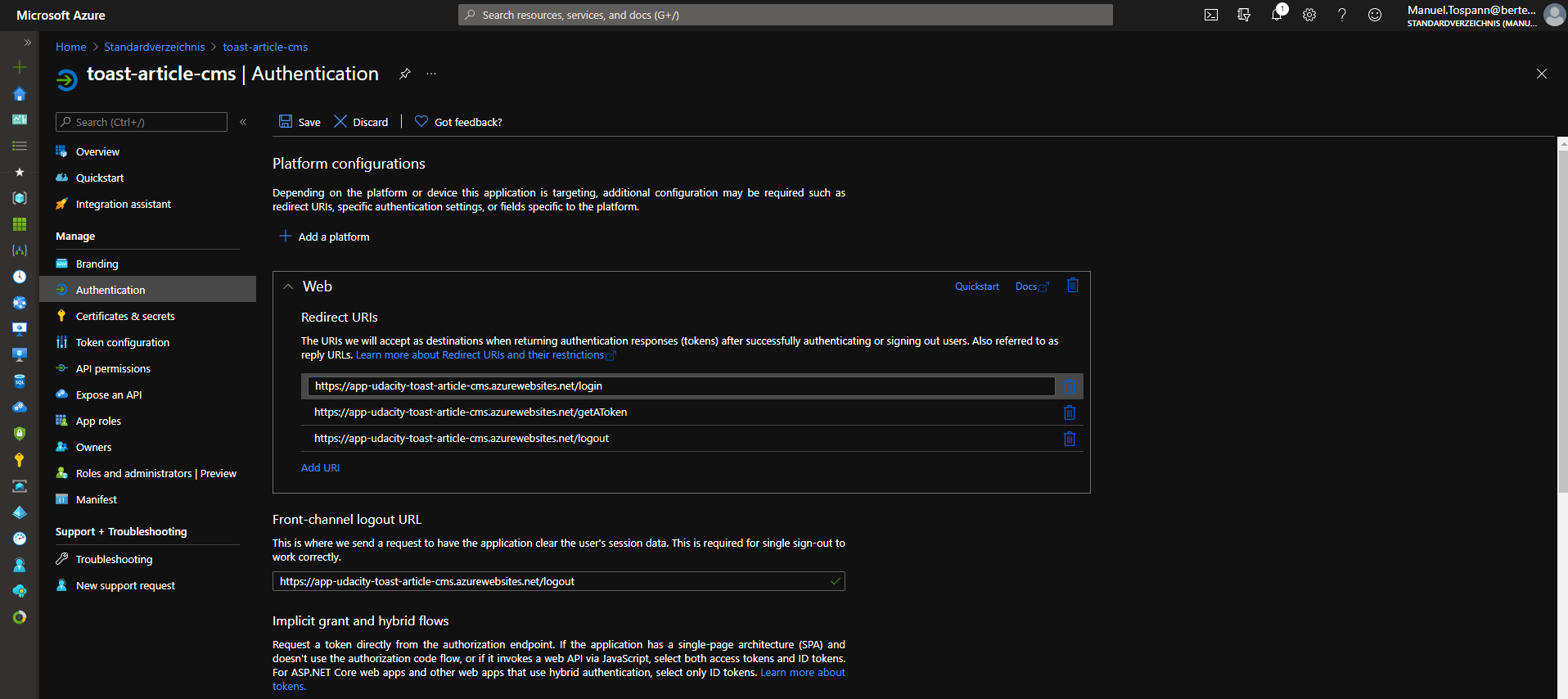Viewport: 1568px width, 699px height.
Task: Open Directories and subscriptions filter icon
Action: 1244,15
